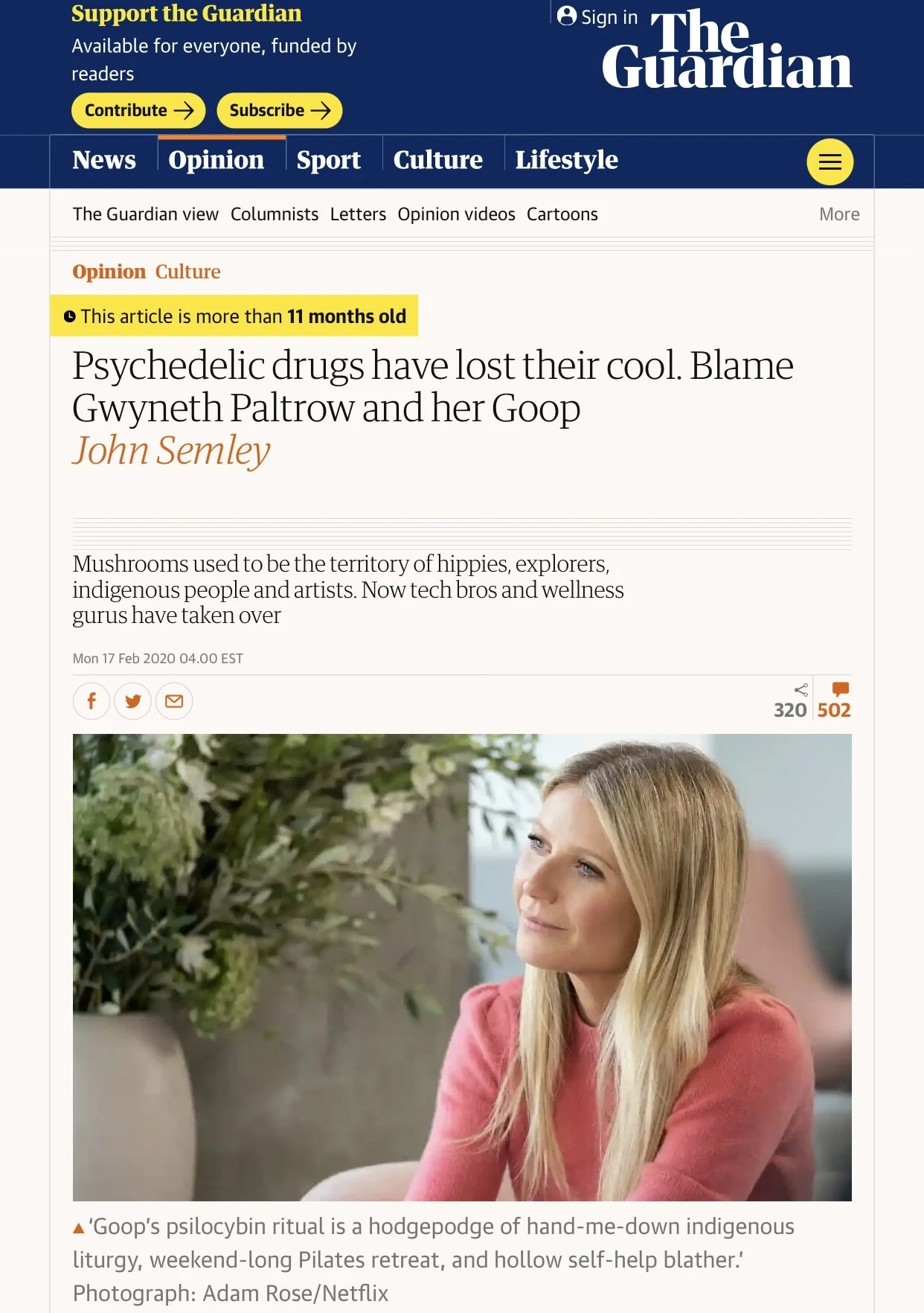
Task: Open the News section tab
Action: point(104,160)
